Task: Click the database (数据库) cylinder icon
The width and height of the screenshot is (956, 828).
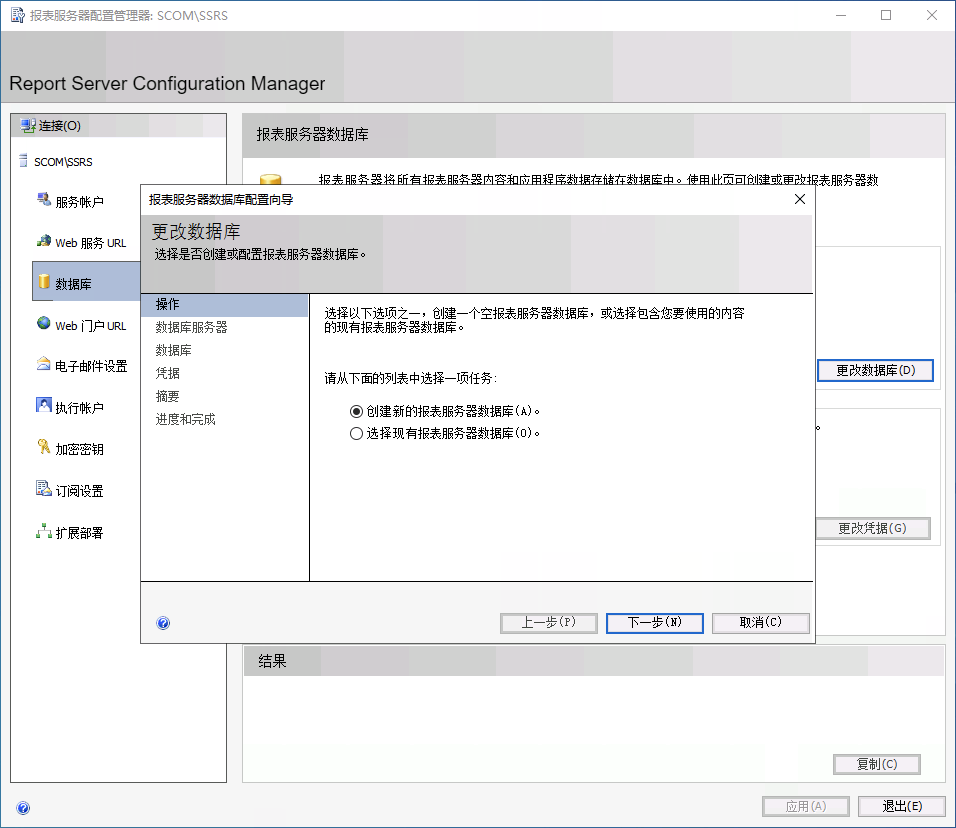Action: (x=43, y=283)
